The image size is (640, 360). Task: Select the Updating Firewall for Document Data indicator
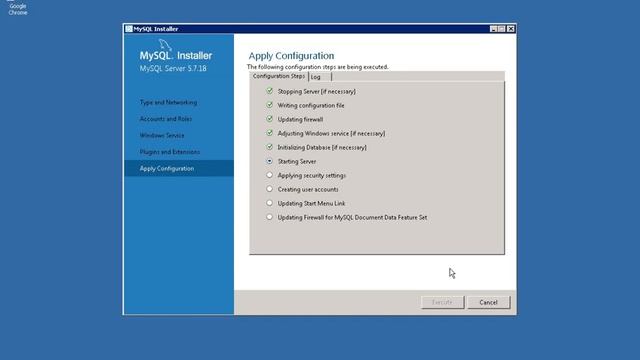point(269,217)
